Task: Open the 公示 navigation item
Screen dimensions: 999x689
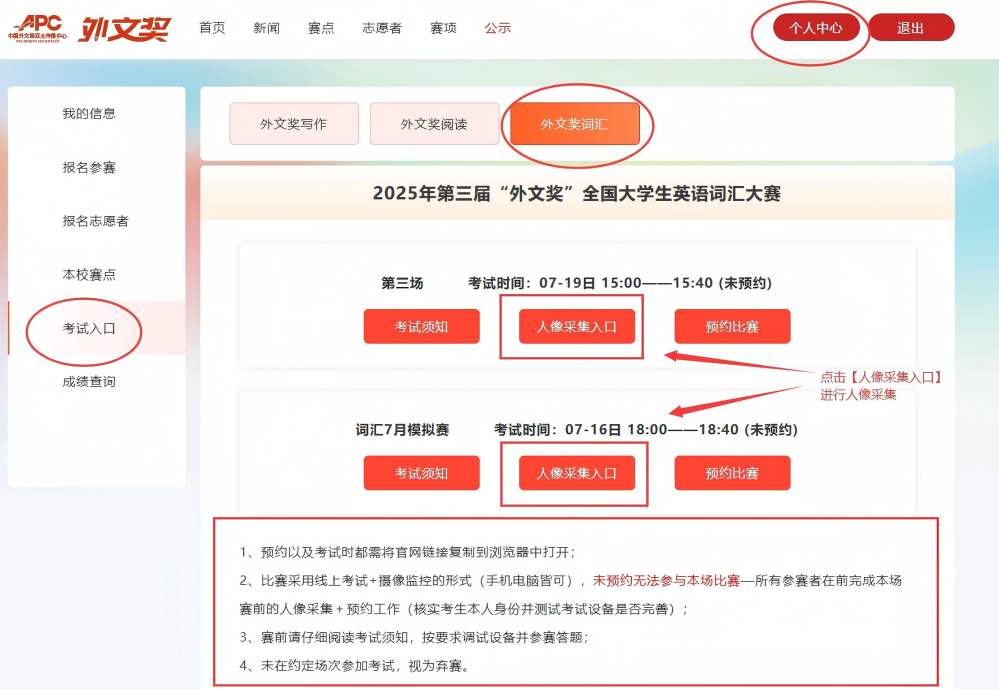Action: point(498,29)
